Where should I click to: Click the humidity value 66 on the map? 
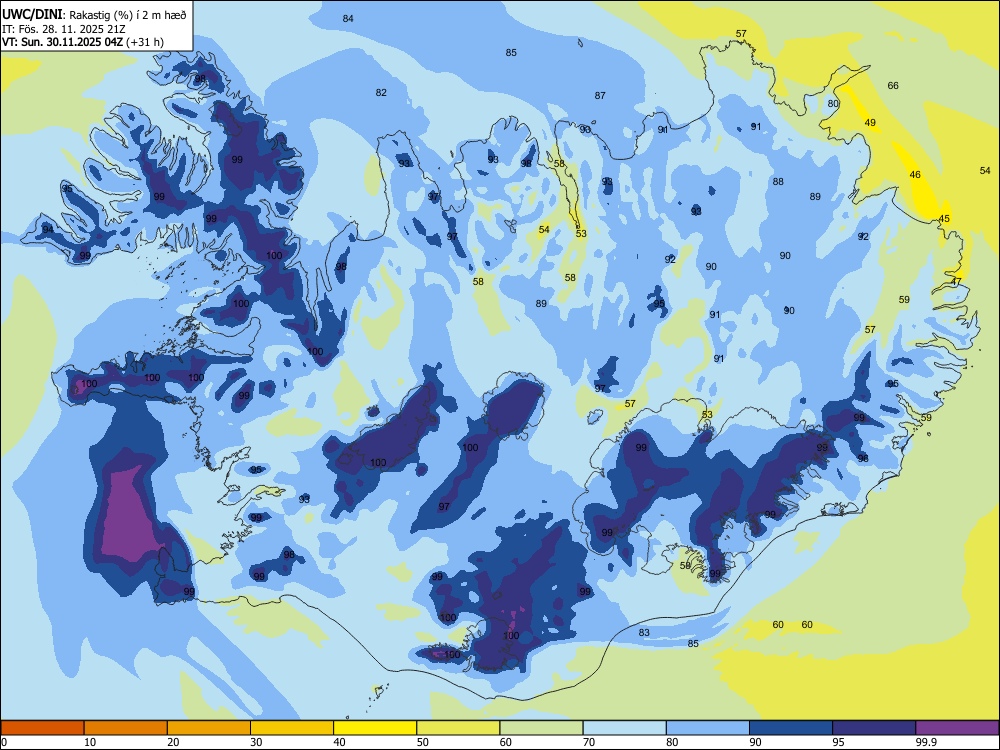[893, 85]
